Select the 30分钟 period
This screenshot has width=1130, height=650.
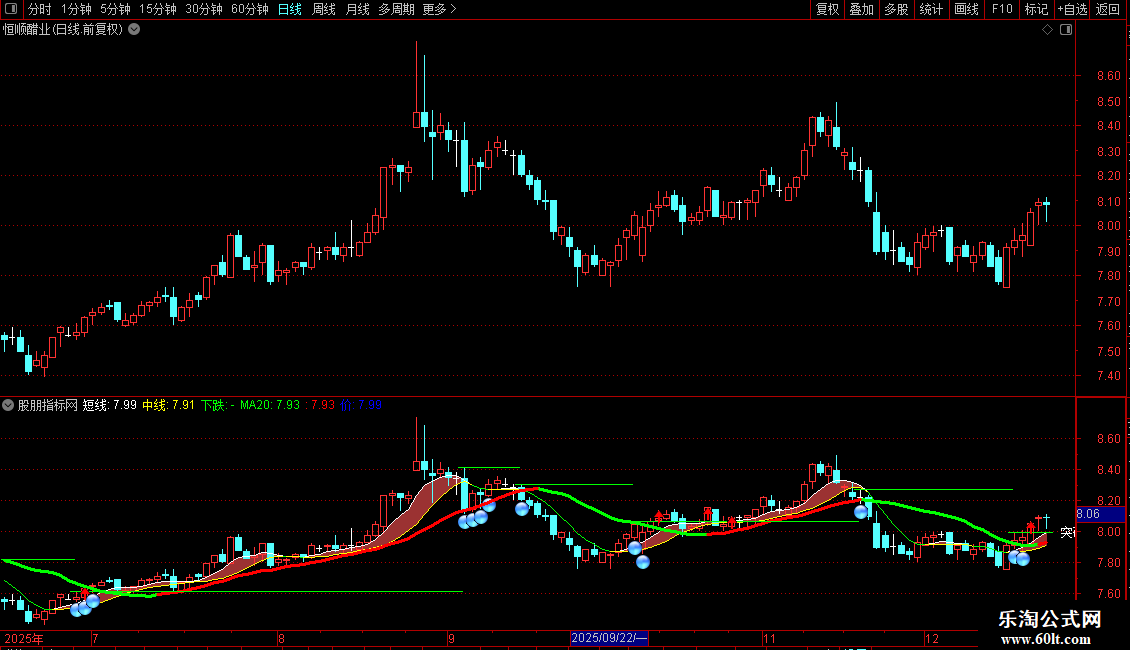[x=204, y=9]
